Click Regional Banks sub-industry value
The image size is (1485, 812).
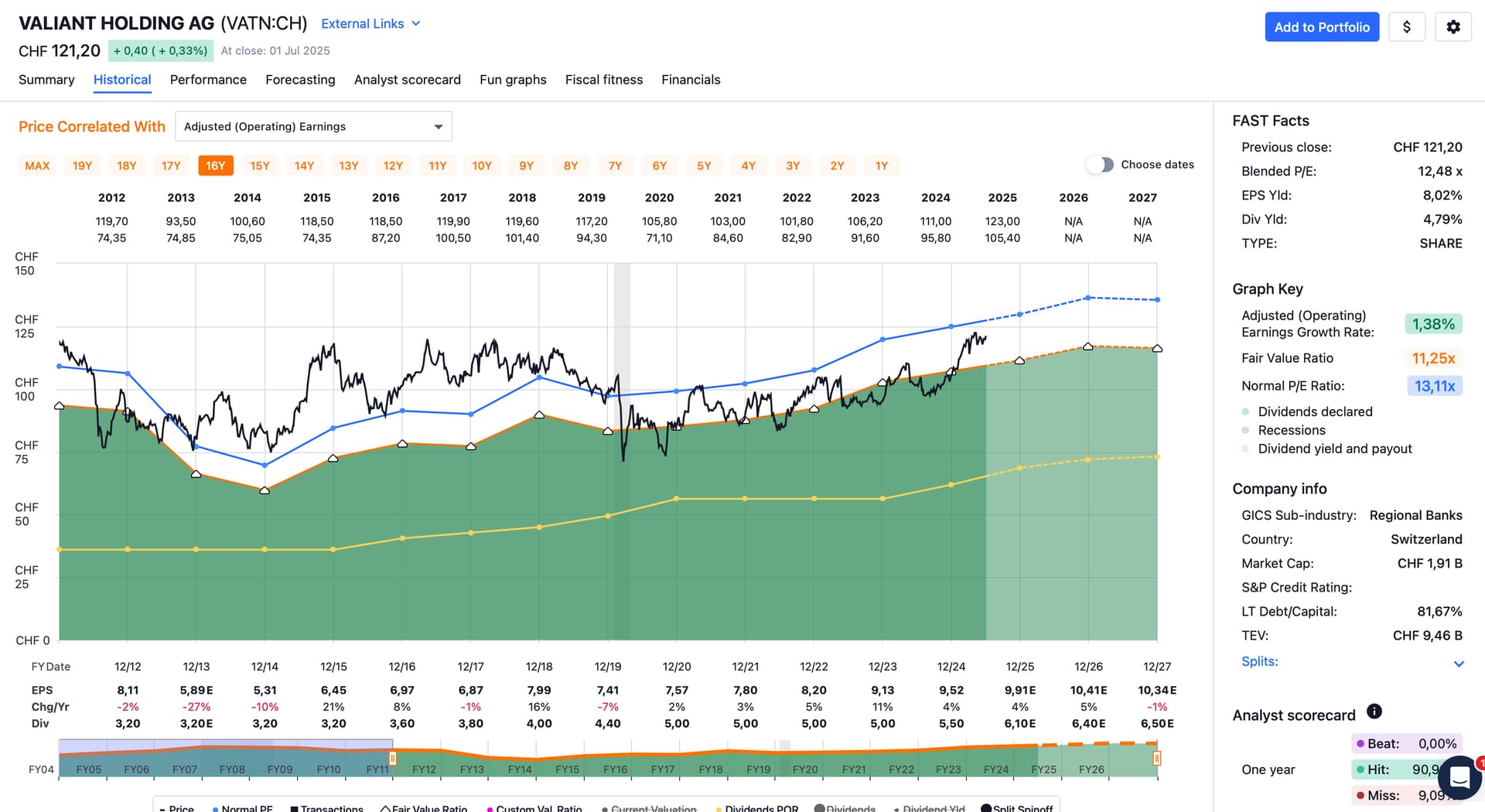(x=1415, y=515)
